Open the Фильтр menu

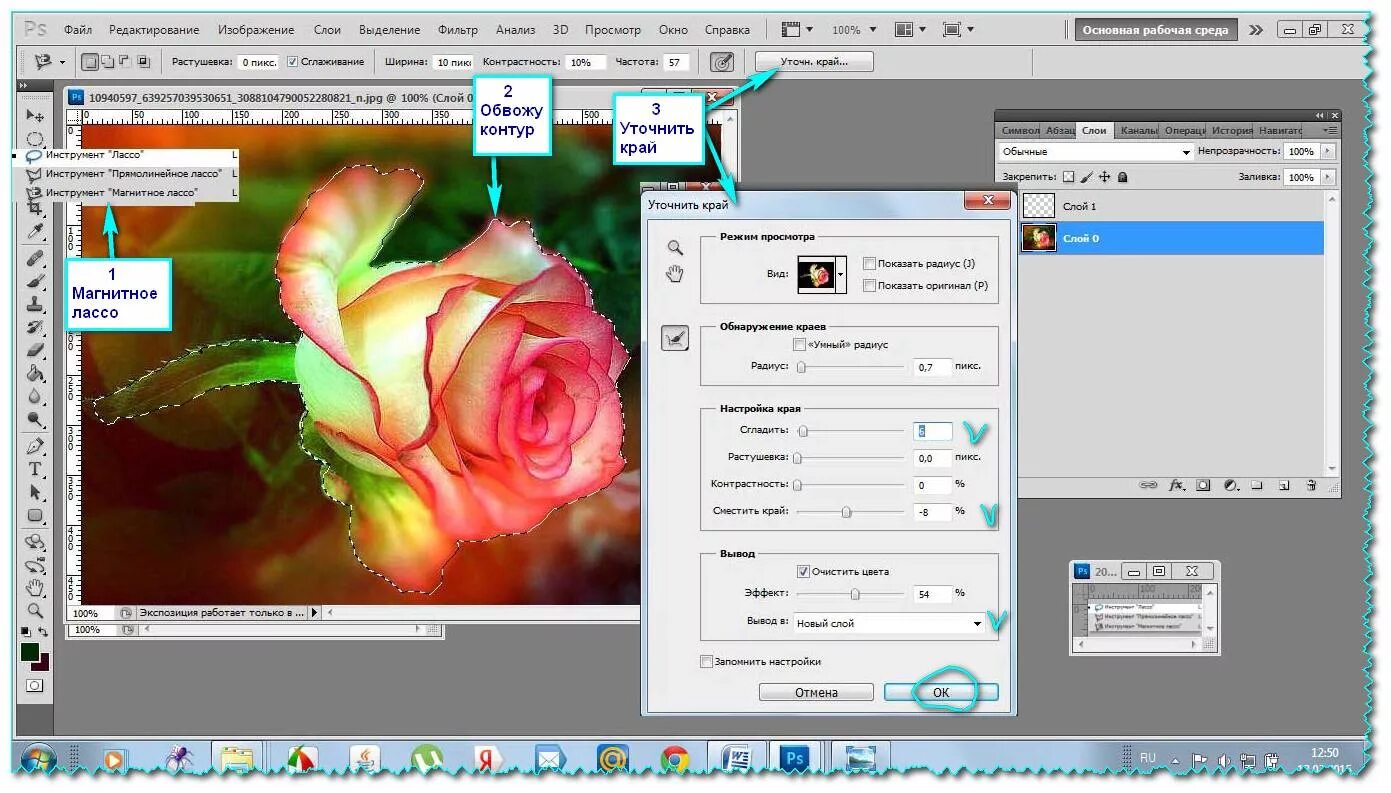pos(457,30)
